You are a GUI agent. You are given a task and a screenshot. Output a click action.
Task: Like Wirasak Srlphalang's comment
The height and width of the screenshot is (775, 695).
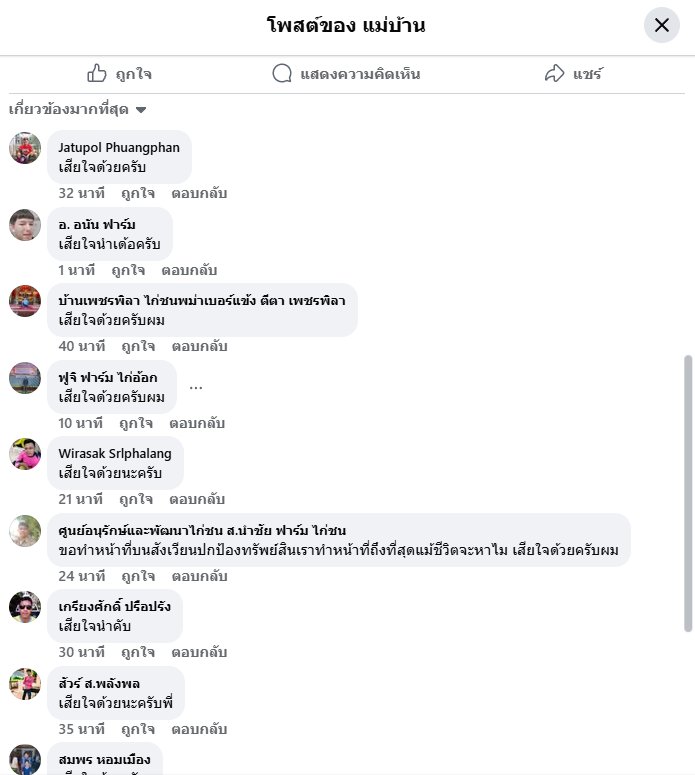pos(136,500)
